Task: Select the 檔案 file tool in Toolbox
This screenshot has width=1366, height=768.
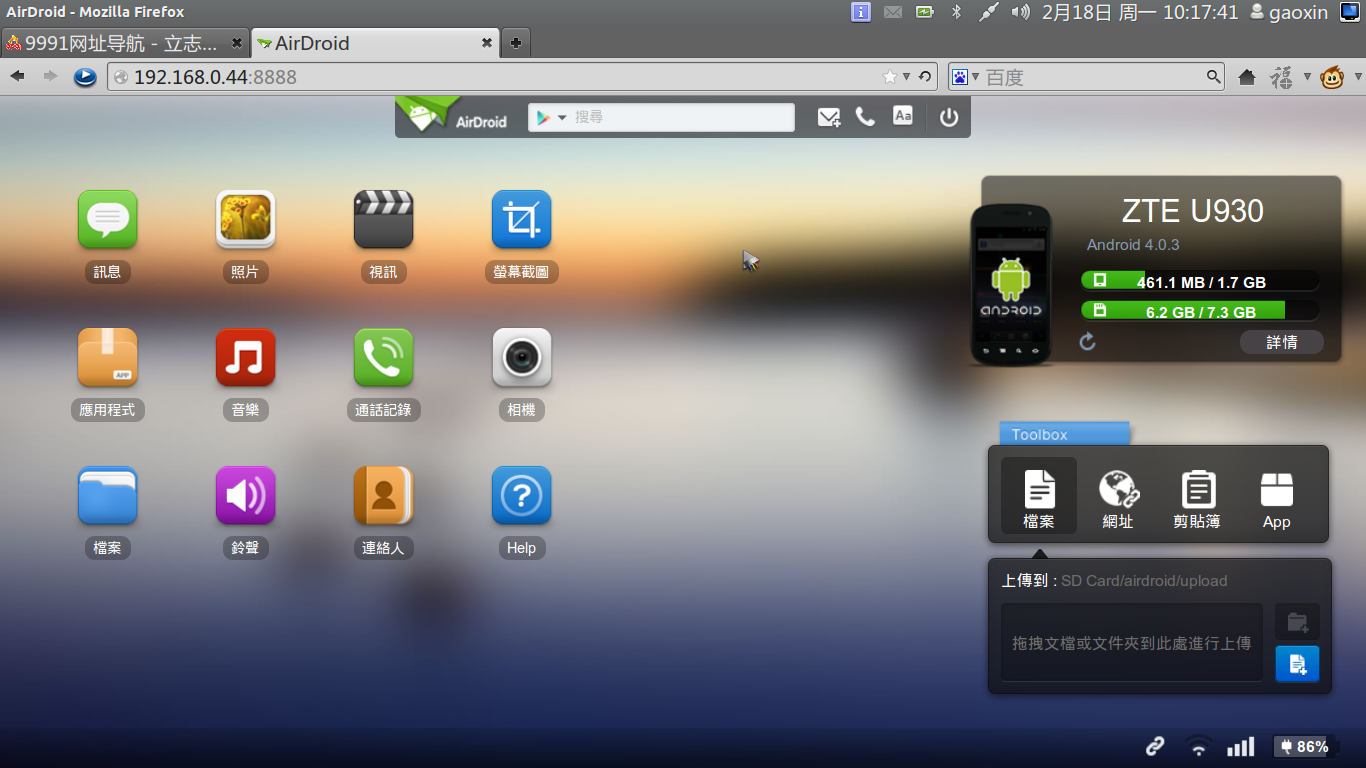Action: pos(1039,496)
